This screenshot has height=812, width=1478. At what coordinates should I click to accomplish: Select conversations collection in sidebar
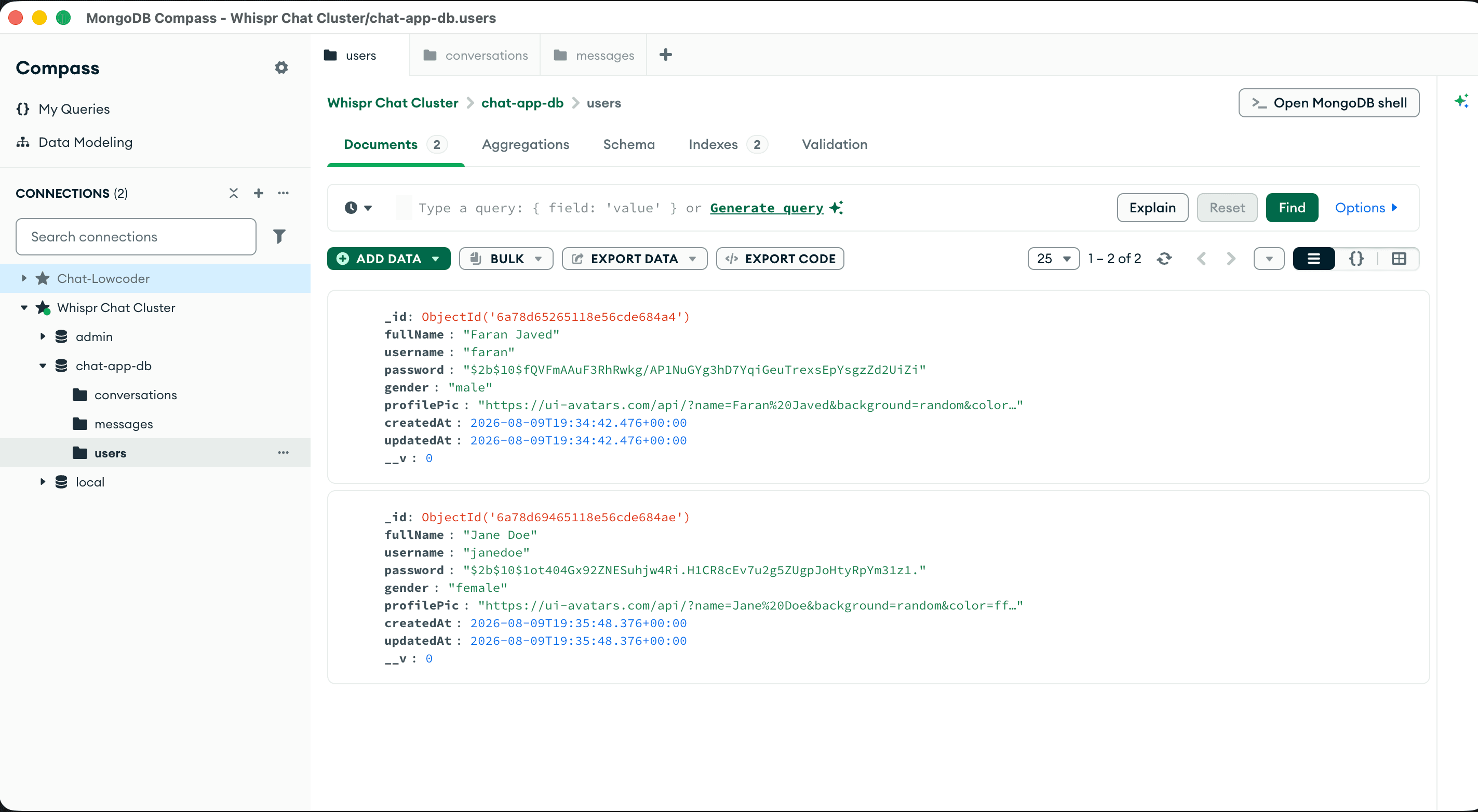point(136,395)
